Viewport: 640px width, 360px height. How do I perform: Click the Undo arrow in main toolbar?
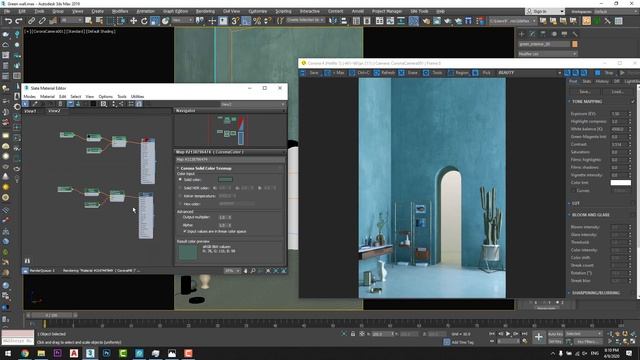(8, 20)
